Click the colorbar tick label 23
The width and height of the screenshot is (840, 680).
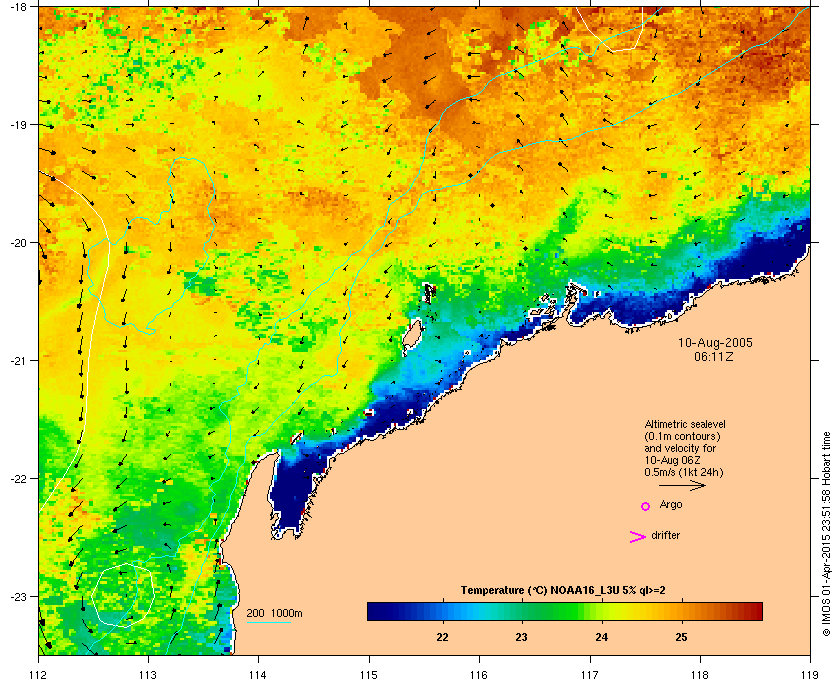pos(521,638)
